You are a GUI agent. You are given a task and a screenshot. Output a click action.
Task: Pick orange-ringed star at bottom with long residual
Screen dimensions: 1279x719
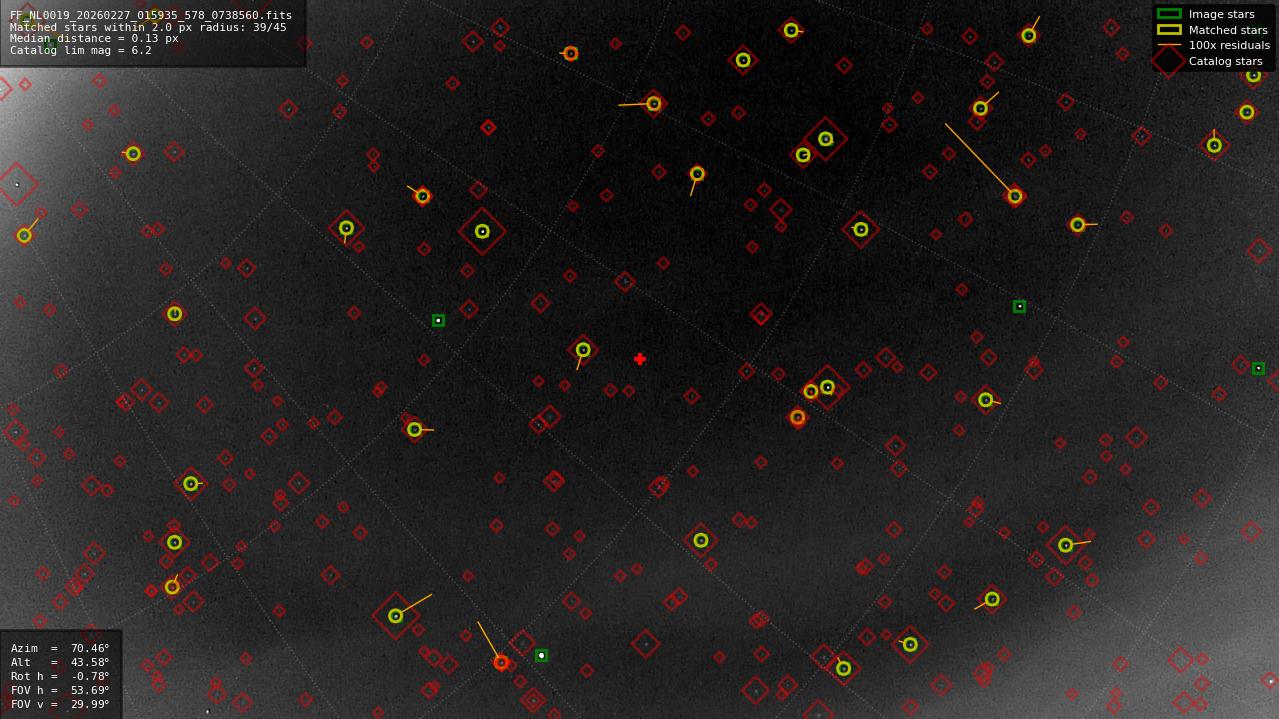(501, 662)
